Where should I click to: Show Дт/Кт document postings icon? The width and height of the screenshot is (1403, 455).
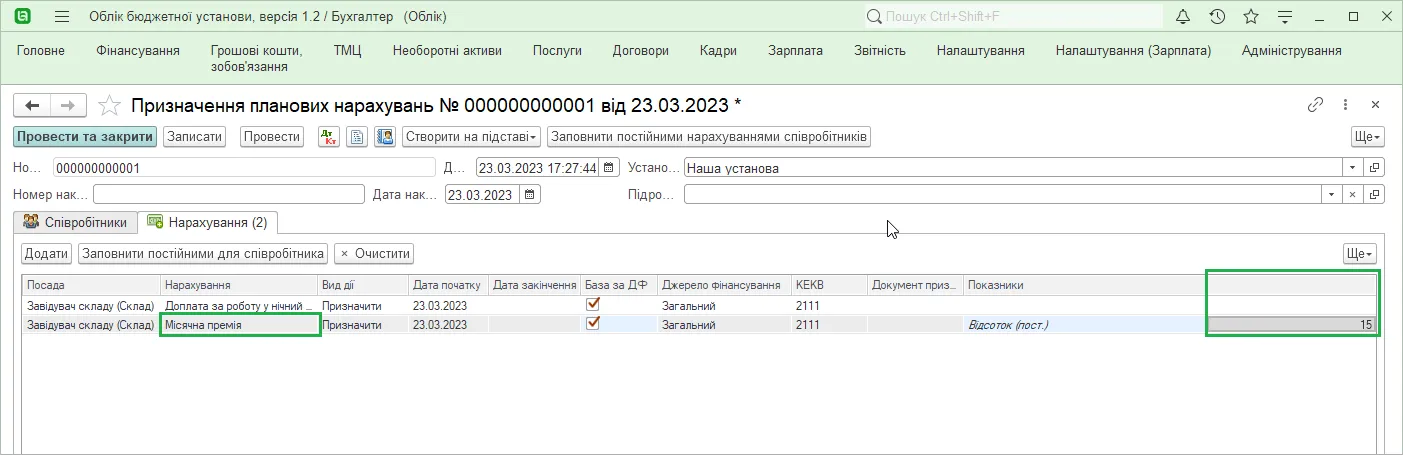329,137
